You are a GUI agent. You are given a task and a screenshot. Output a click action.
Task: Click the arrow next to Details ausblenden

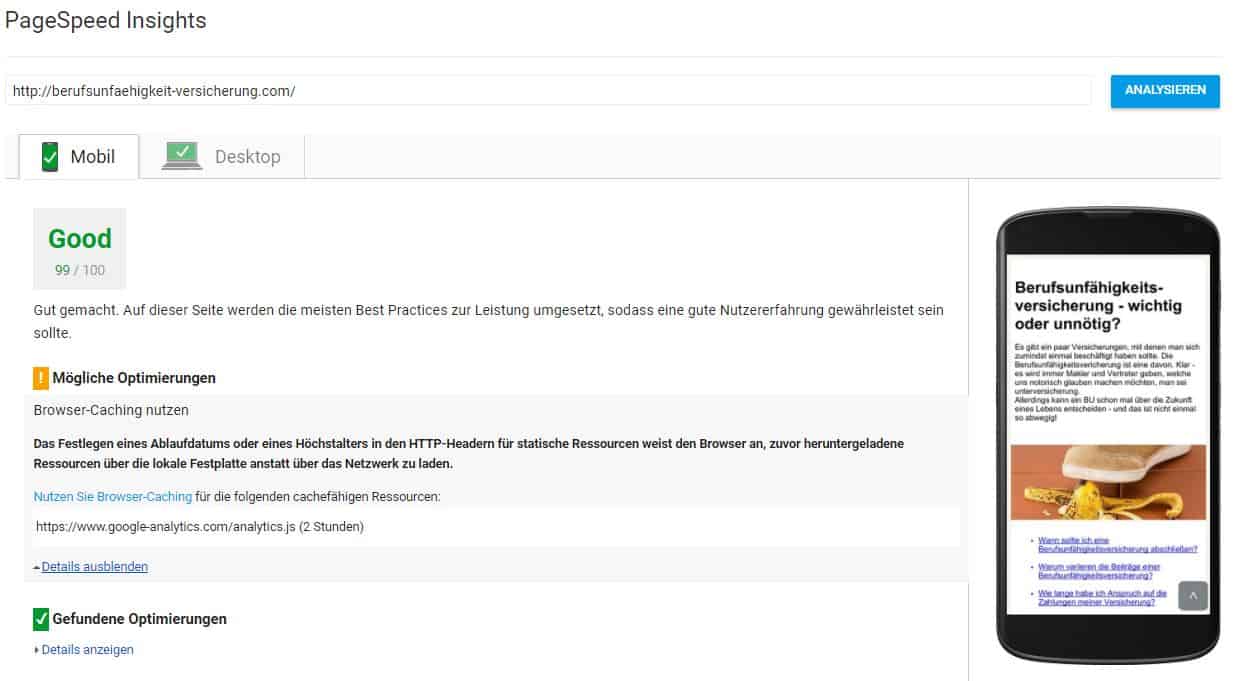[37, 566]
